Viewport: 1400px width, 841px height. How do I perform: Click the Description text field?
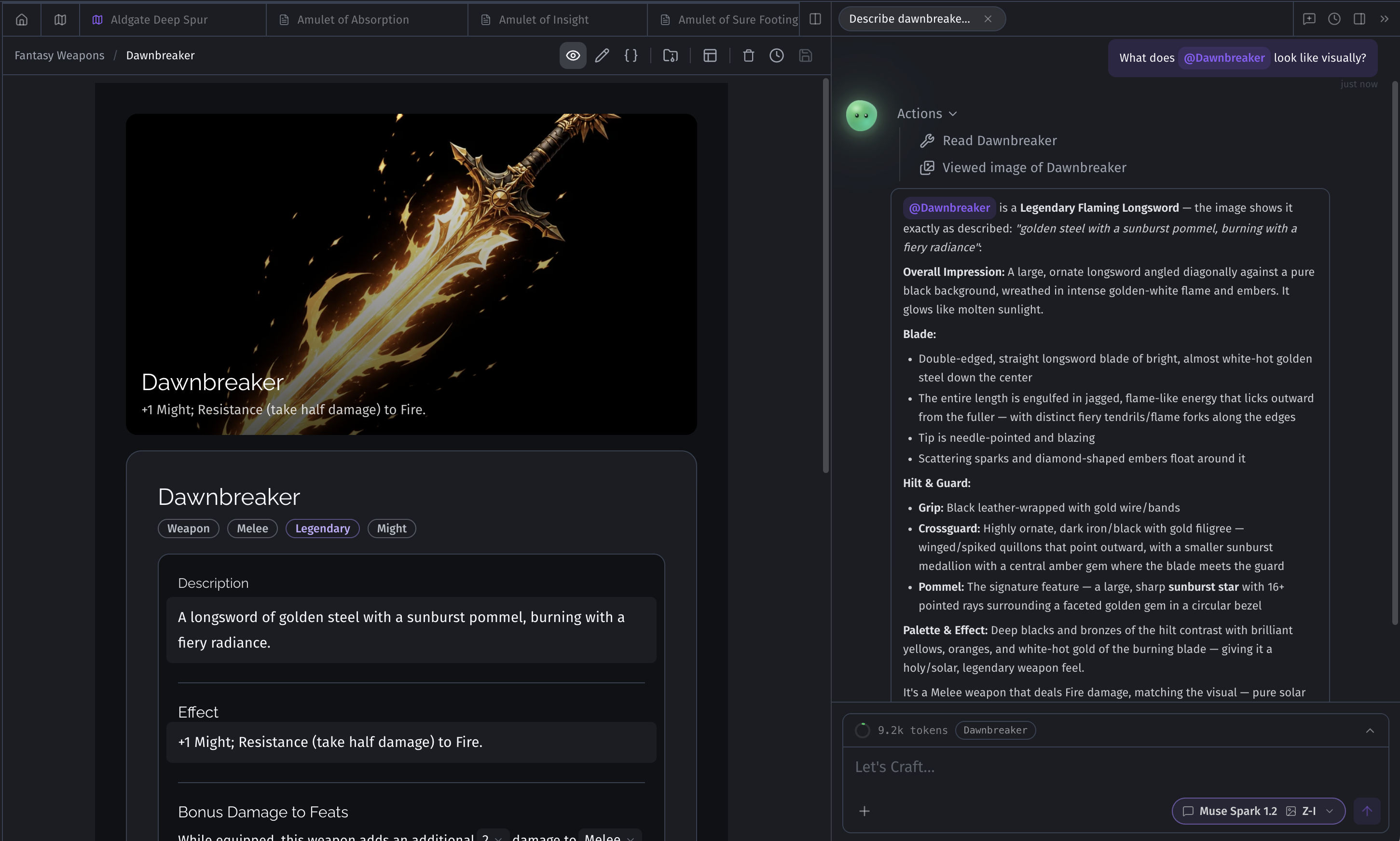[x=411, y=630]
